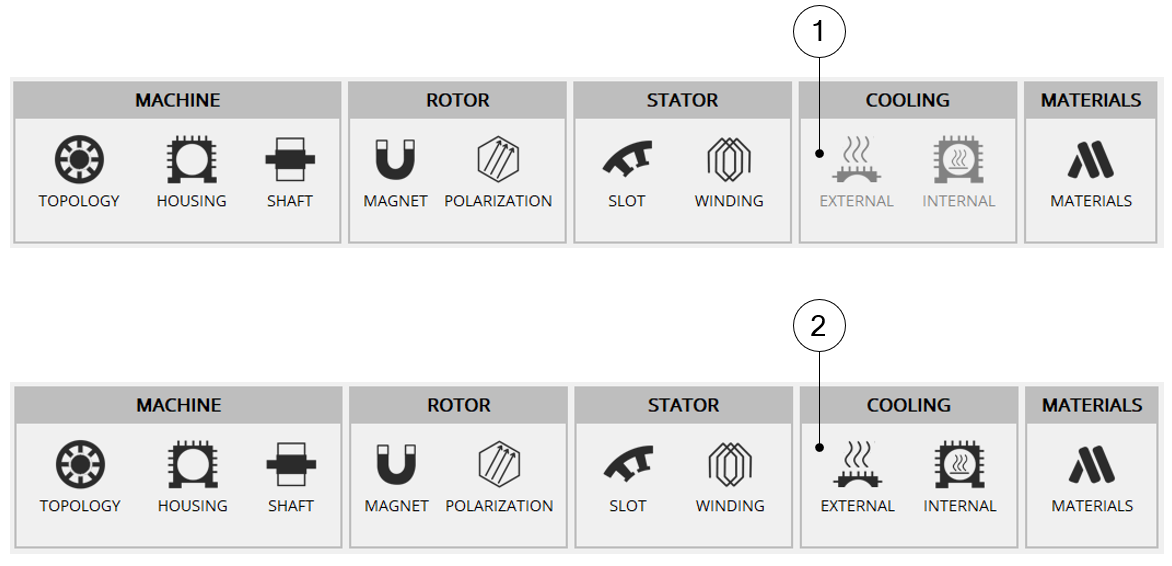Open Slot icon in ribbon marked 2
The width and height of the screenshot is (1172, 566).
[x=628, y=466]
